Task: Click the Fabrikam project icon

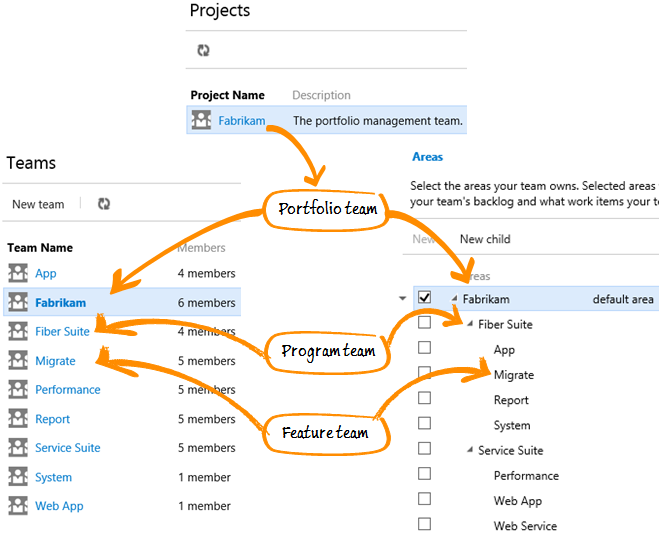Action: pyautogui.click(x=201, y=121)
